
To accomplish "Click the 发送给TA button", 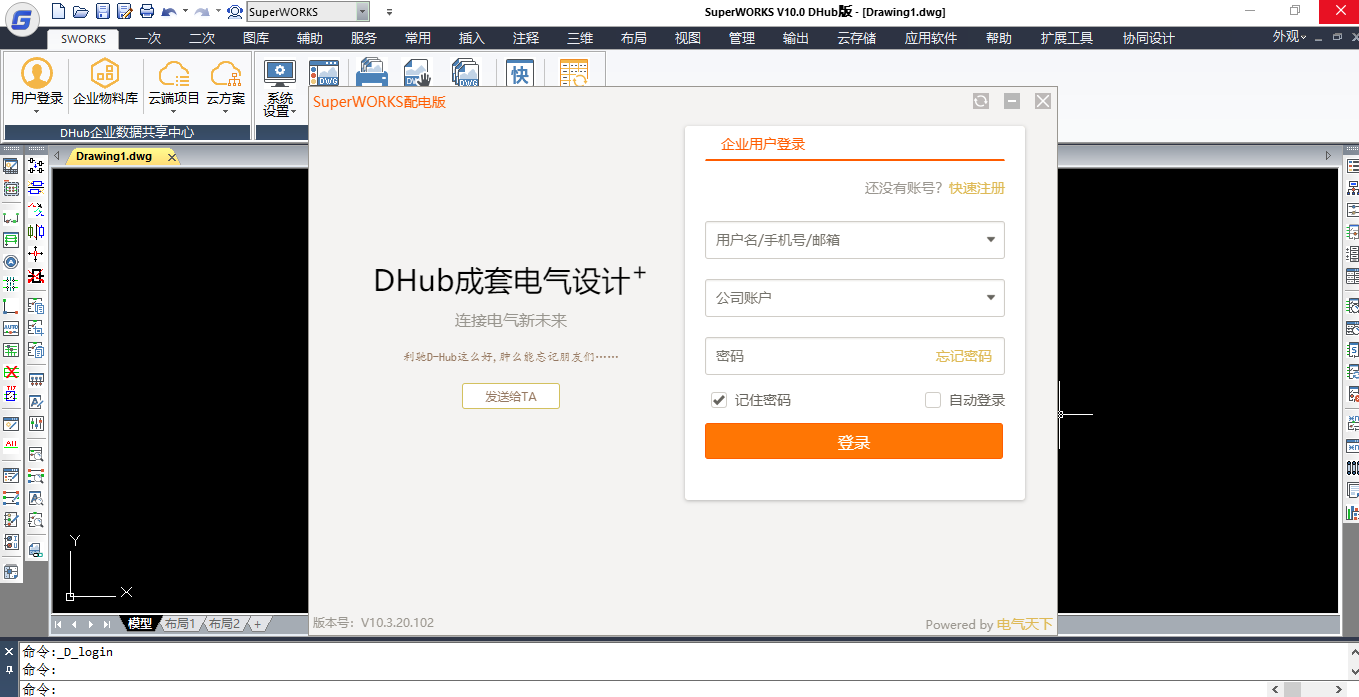I will click(511, 396).
